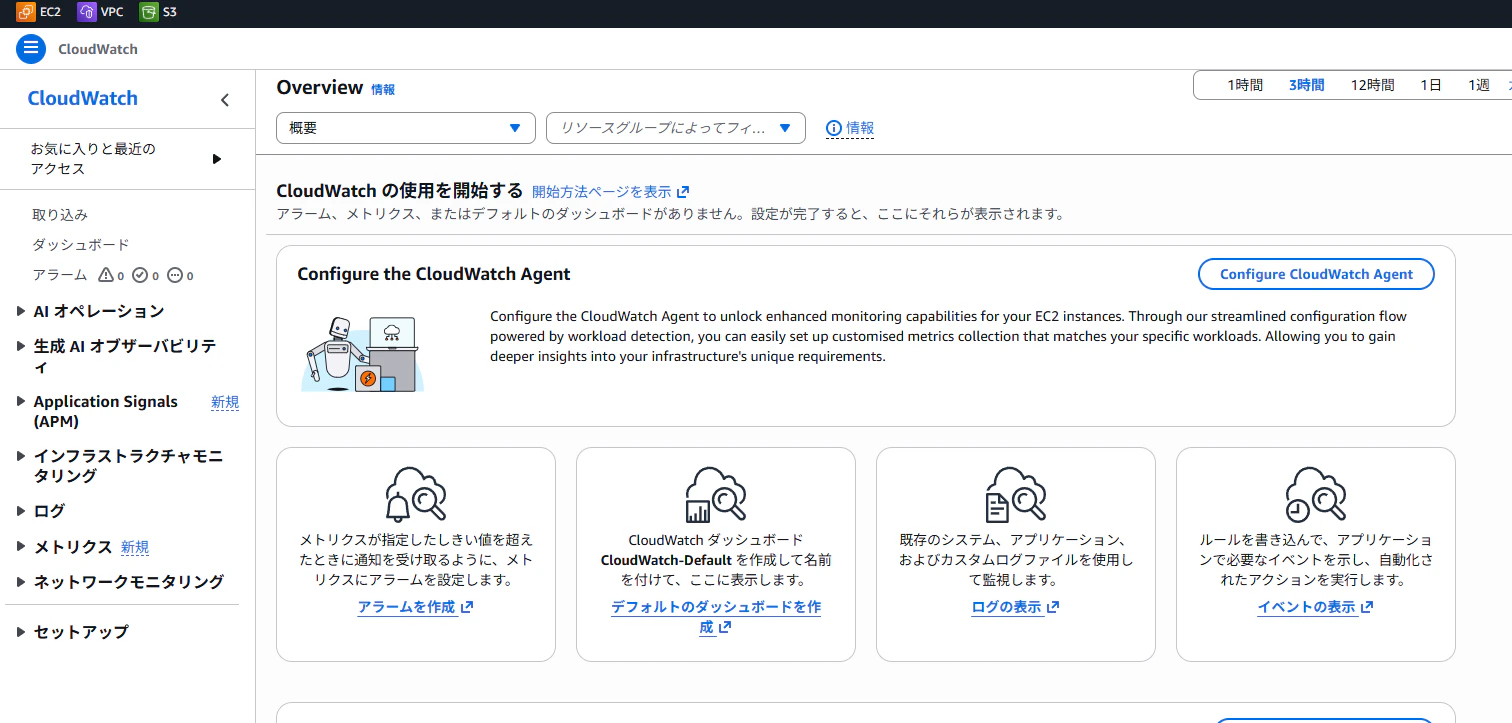Click the Configure CloudWatch Agent button
The height and width of the screenshot is (723, 1512).
pos(1316,274)
